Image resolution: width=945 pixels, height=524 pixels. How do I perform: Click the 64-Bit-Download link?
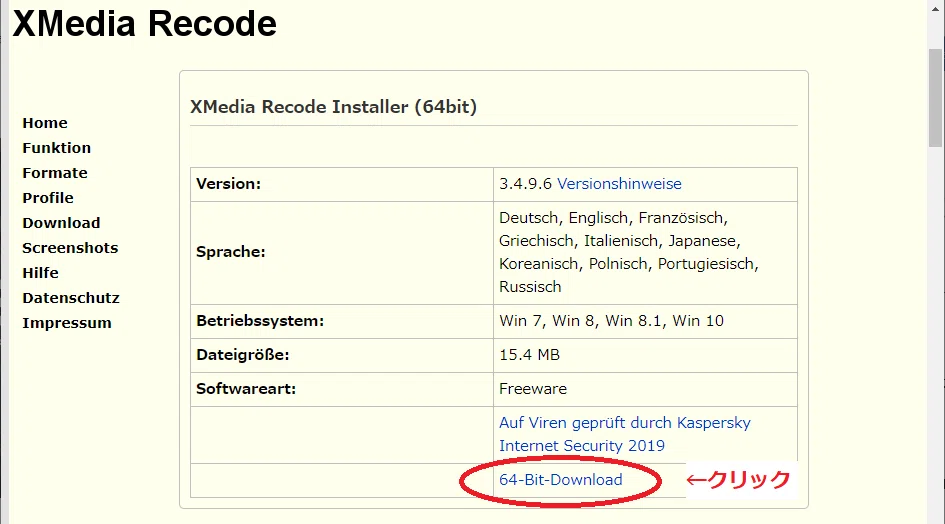pyautogui.click(x=560, y=480)
